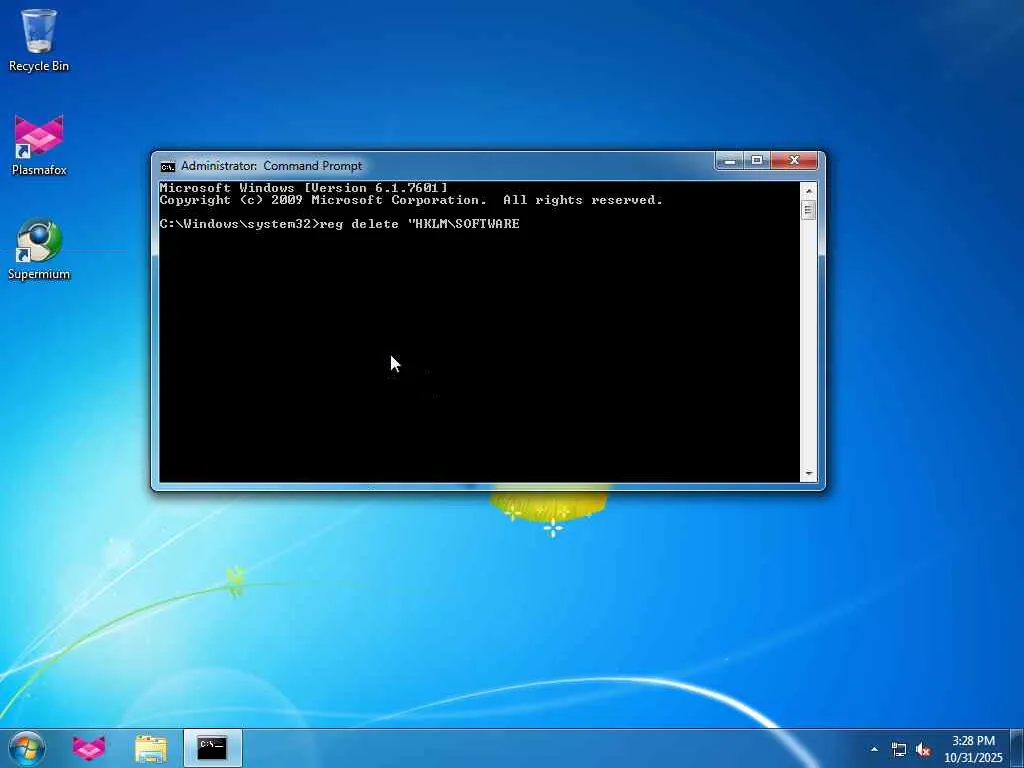The height and width of the screenshot is (768, 1024).
Task: Open the clock showing 3:28 PM
Action: click(973, 749)
